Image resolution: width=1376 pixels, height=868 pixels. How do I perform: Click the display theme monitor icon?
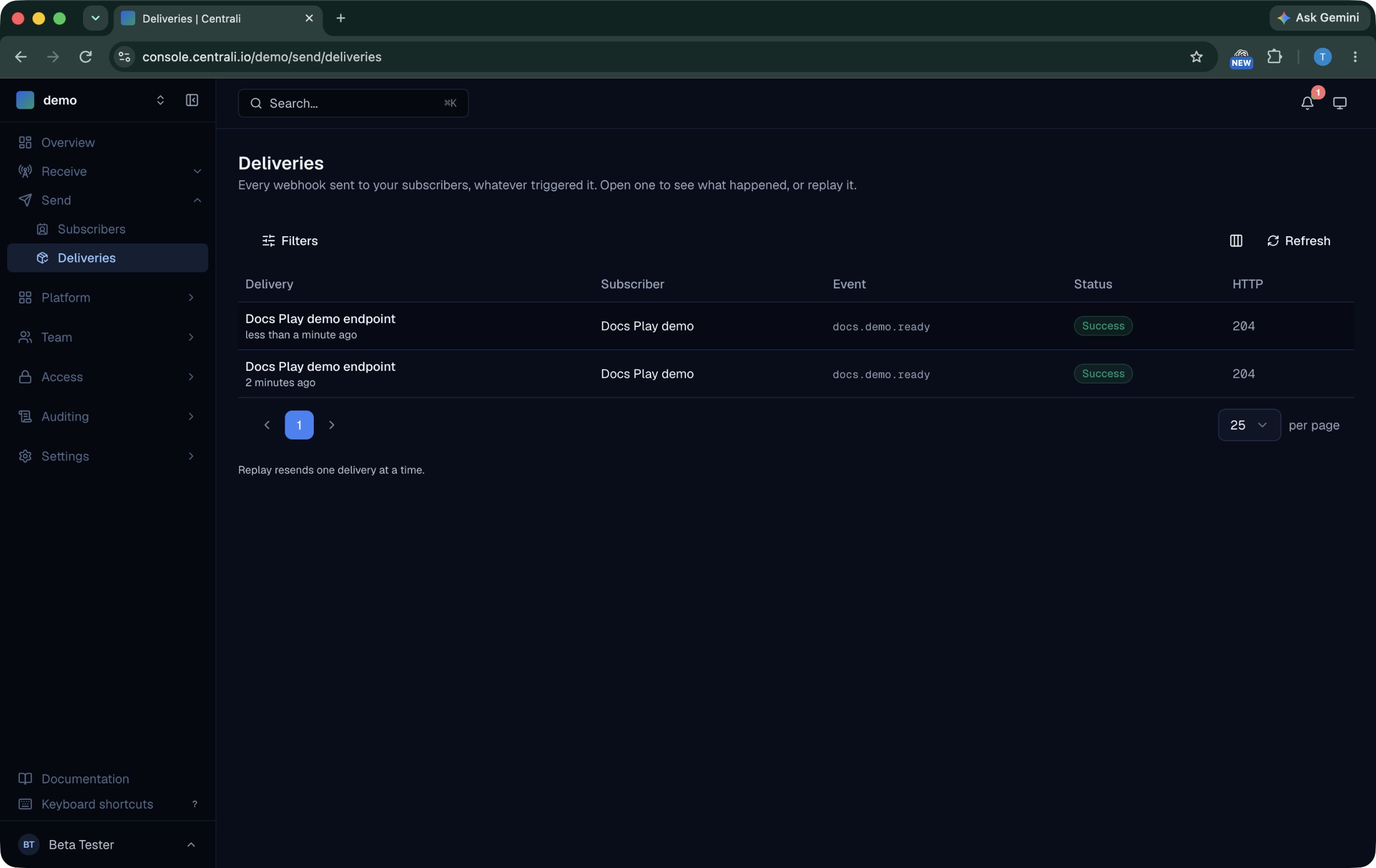[1339, 103]
